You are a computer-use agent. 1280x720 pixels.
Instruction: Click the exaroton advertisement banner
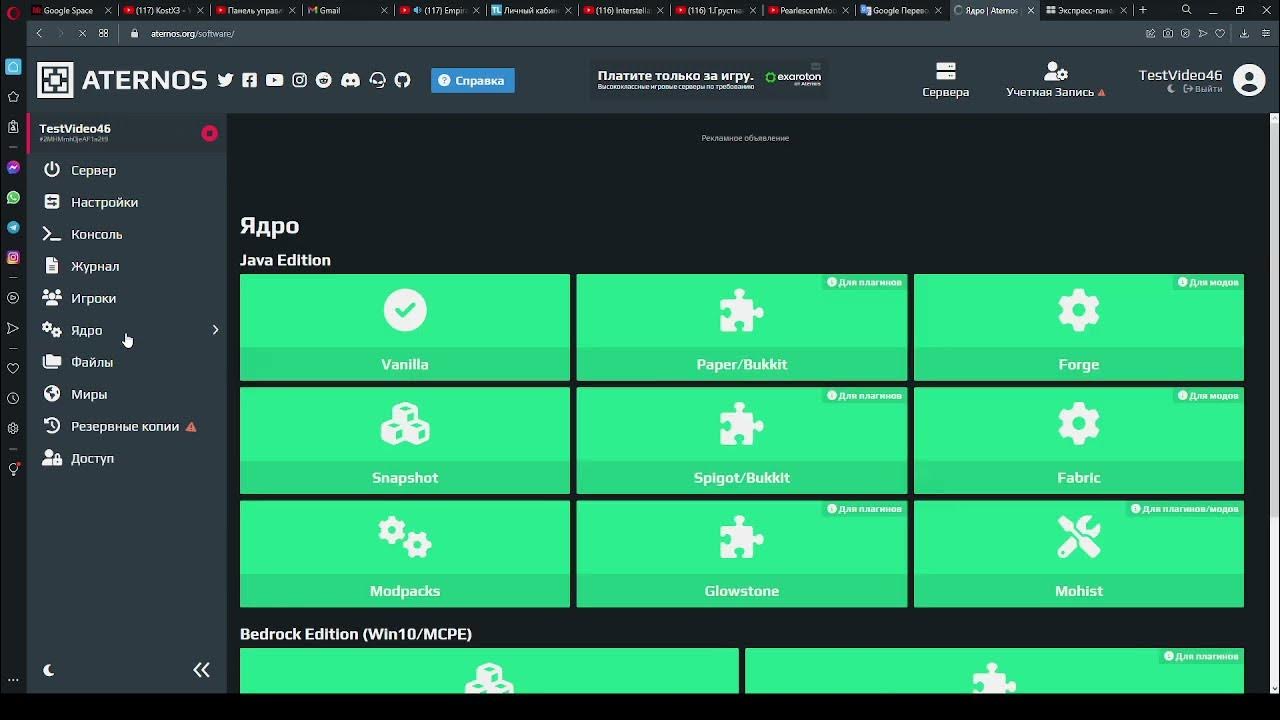710,79
